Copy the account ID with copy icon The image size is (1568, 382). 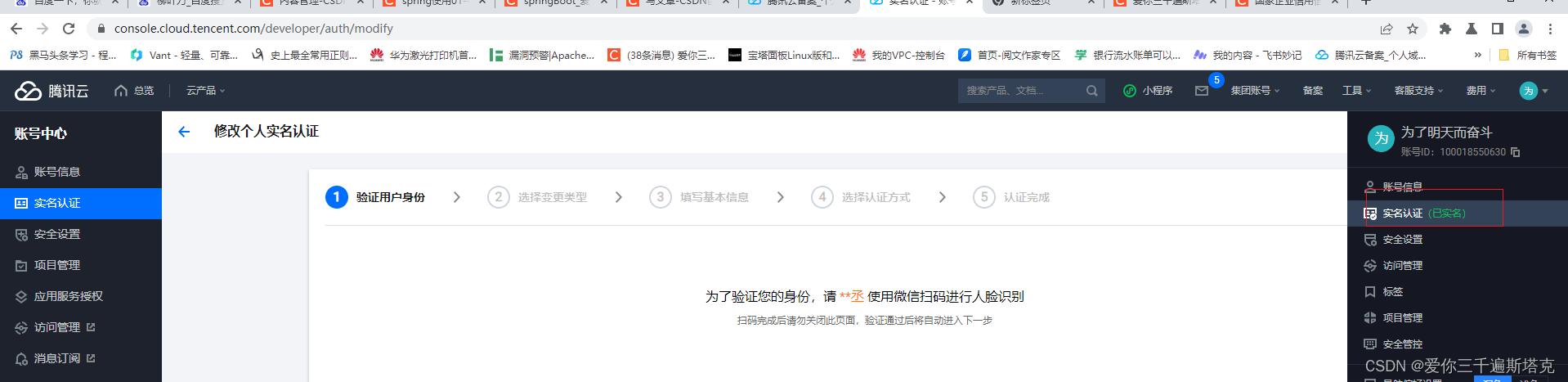click(x=1515, y=152)
